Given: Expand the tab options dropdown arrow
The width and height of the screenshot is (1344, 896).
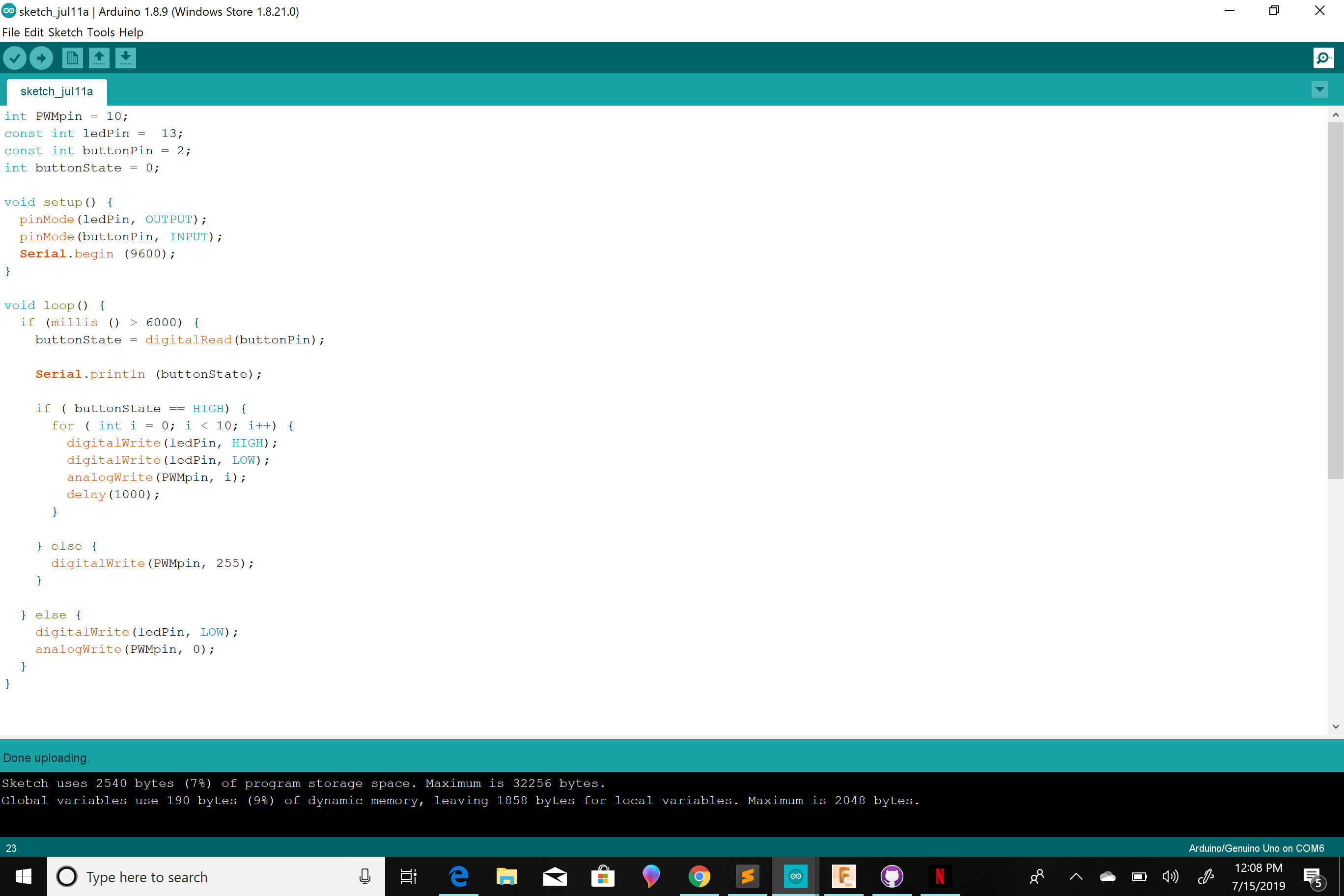Looking at the screenshot, I should 1319,89.
